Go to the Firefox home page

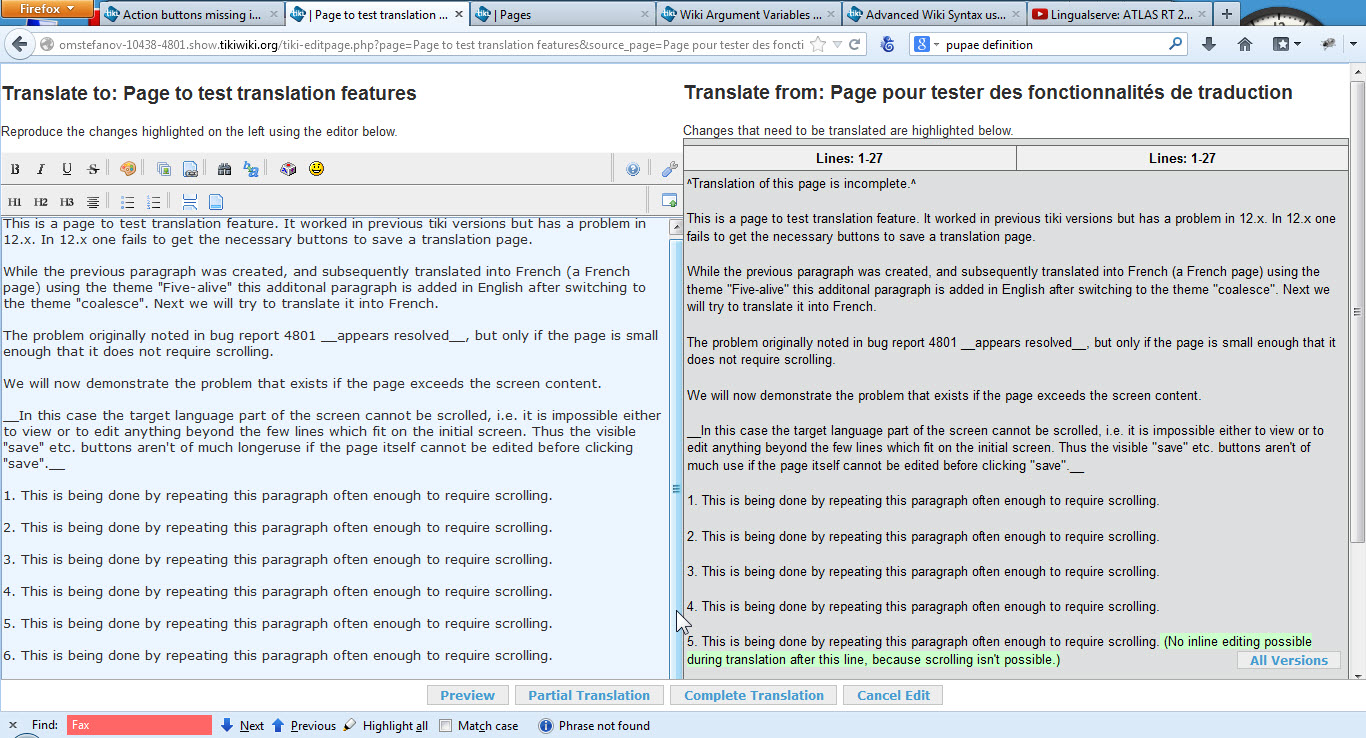(1245, 44)
